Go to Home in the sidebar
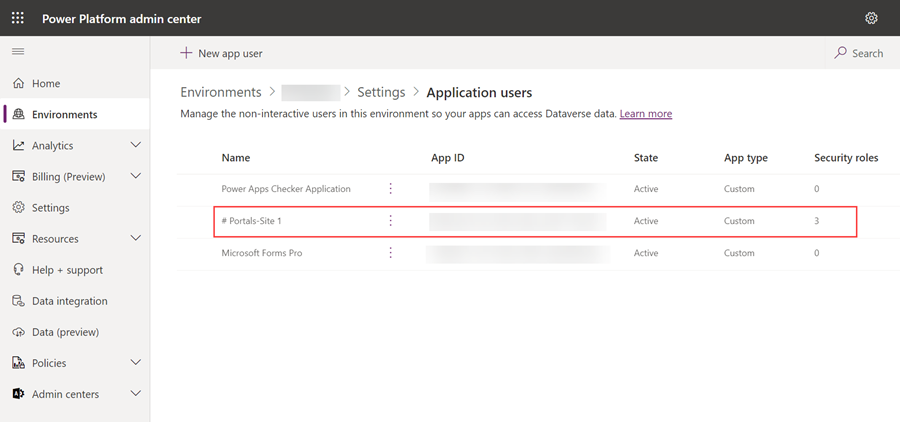This screenshot has height=422, width=900. (x=46, y=84)
